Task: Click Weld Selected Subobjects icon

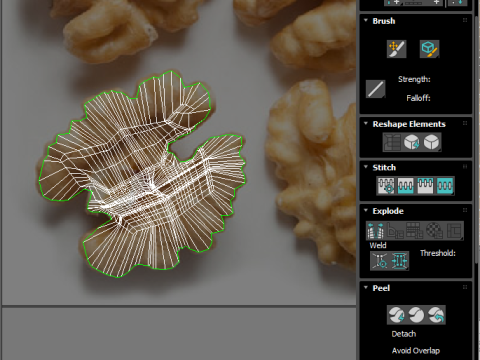Action: (x=399, y=261)
